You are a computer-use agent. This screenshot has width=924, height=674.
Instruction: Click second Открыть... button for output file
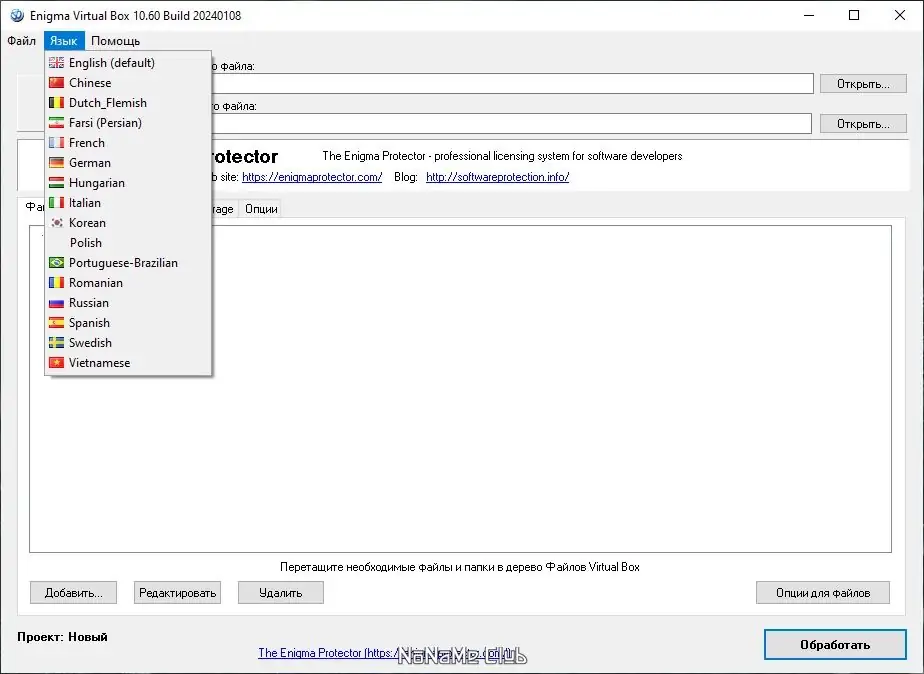(x=863, y=124)
